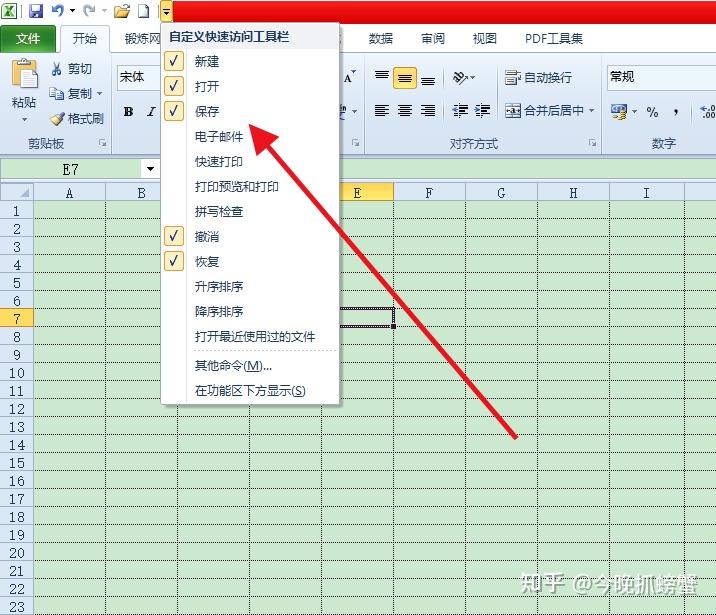Select column F header
This screenshot has height=615, width=716.
[x=429, y=193]
